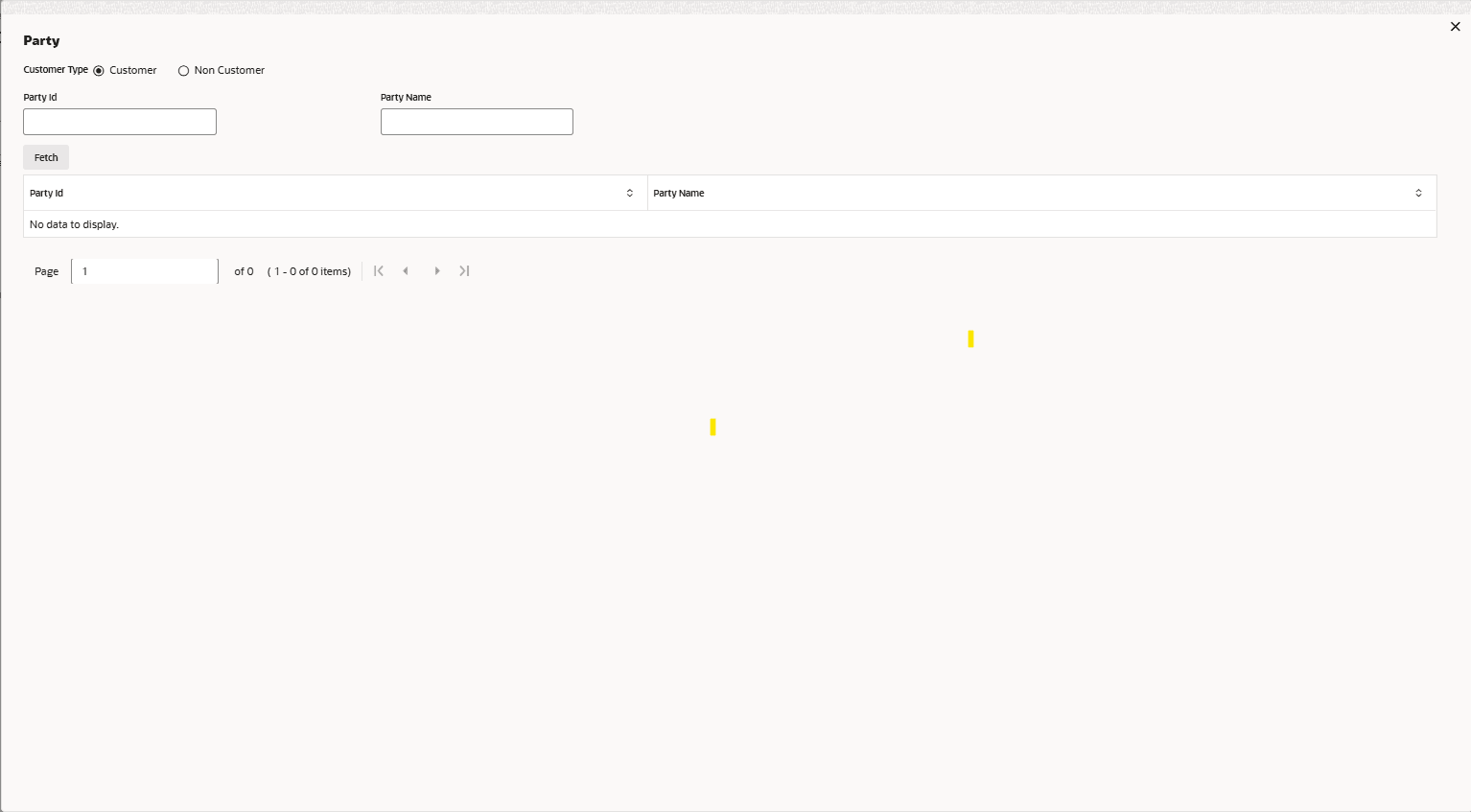1471x812 pixels.
Task: Click the '( 1 - 0 of 0 items)' text
Action: [309, 271]
